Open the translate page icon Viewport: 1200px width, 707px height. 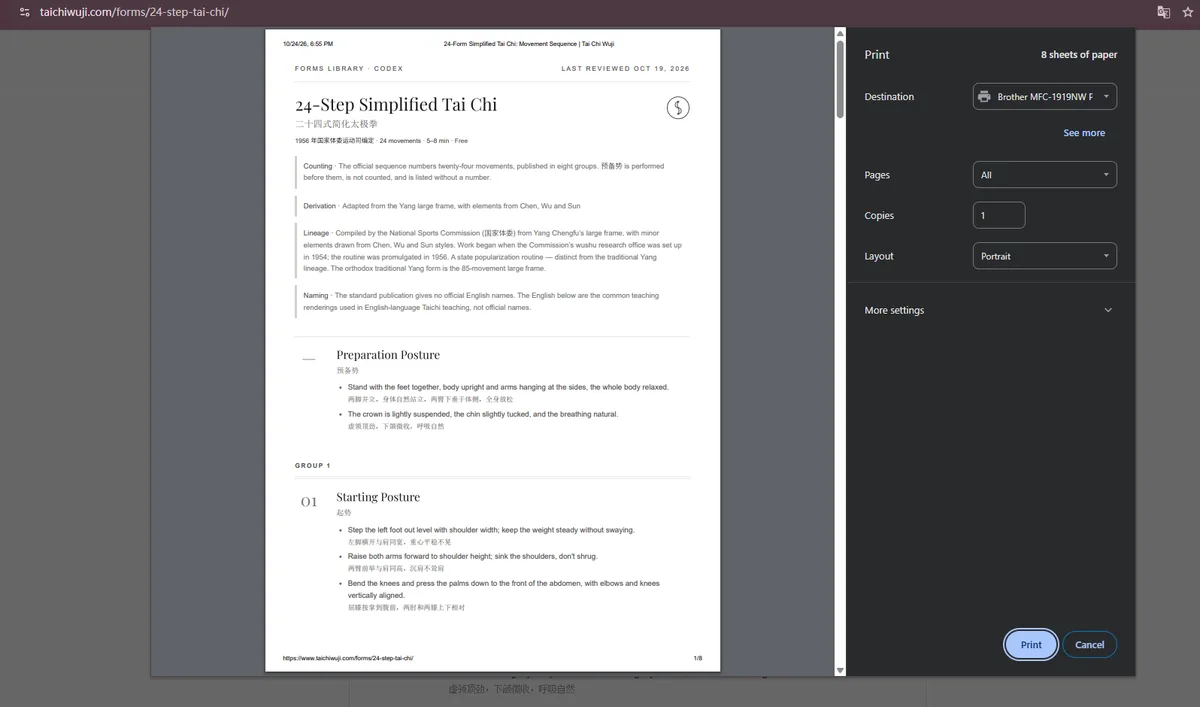tap(1164, 12)
